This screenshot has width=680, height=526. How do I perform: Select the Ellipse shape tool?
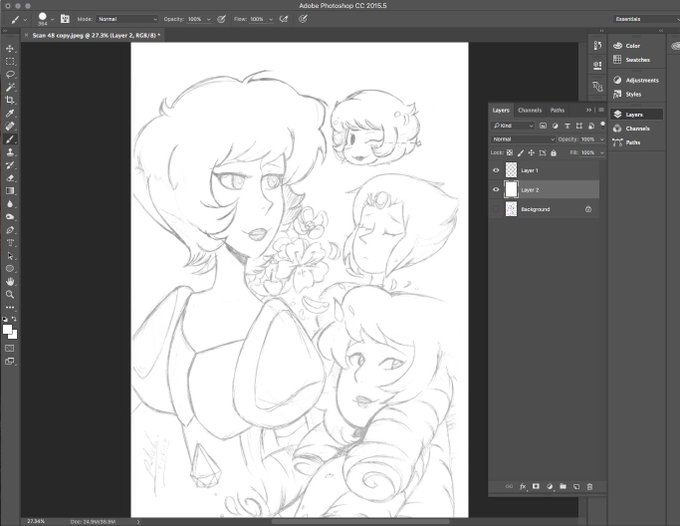(x=10, y=269)
